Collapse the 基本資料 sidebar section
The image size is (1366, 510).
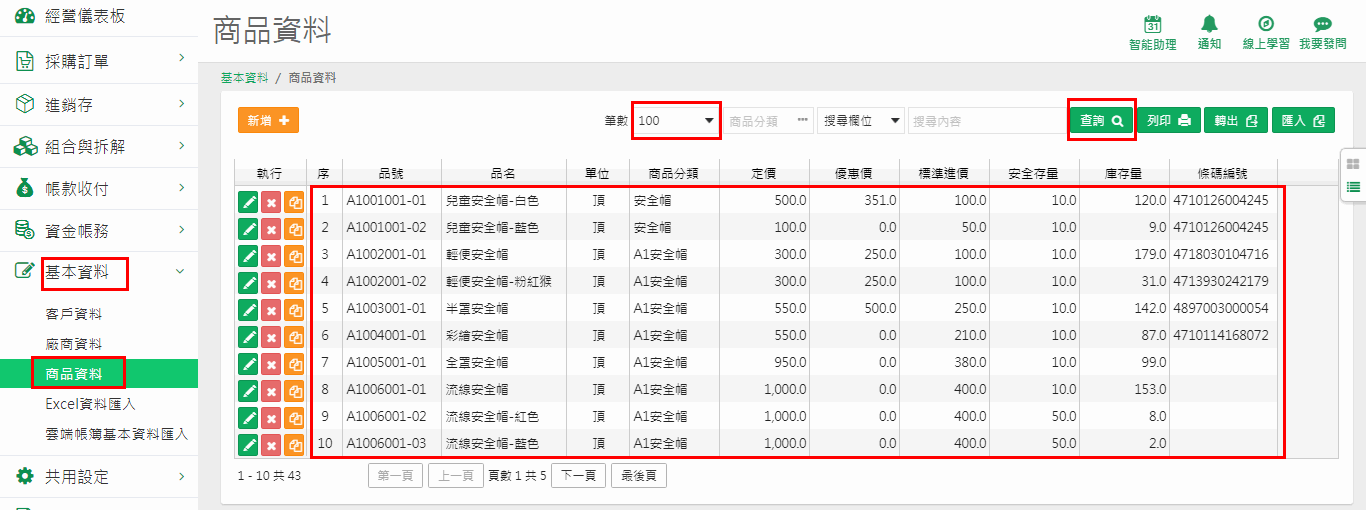coord(180,270)
